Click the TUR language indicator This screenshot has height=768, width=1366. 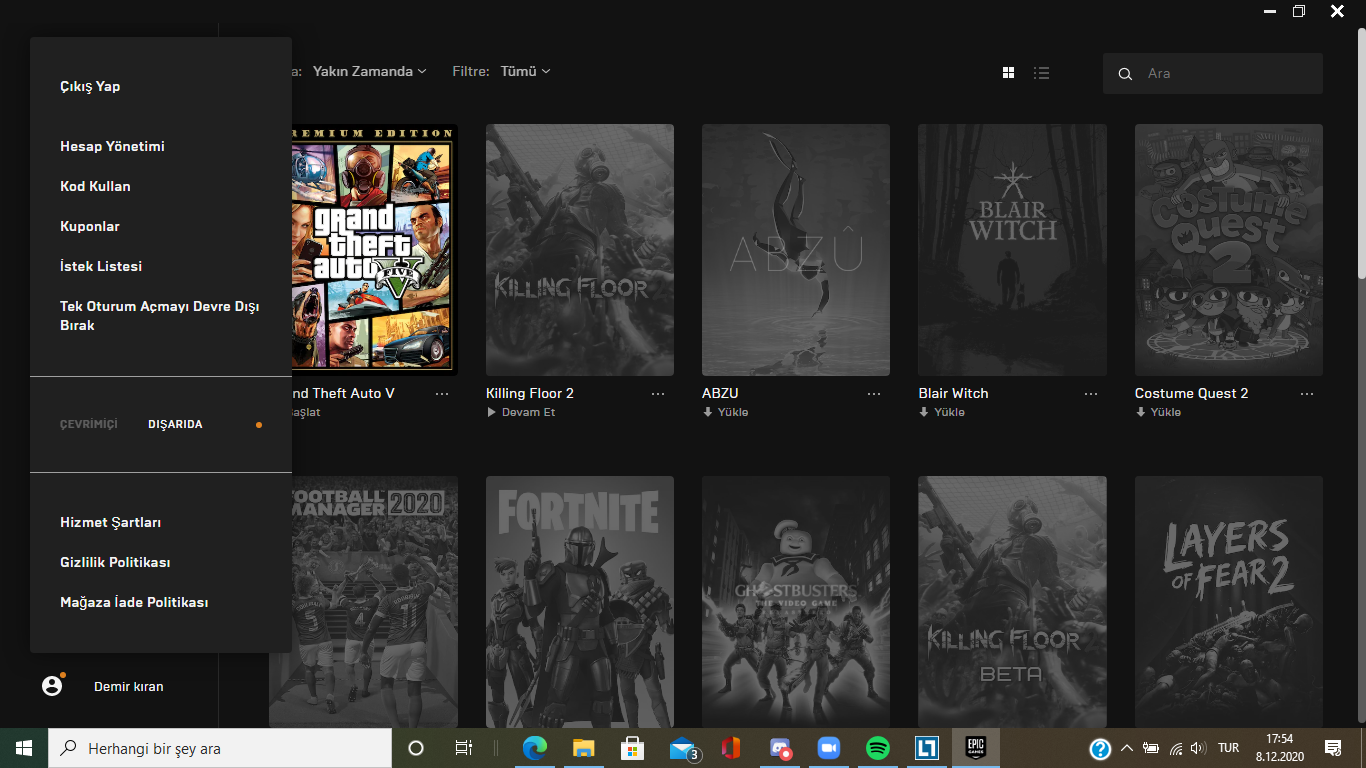pos(1229,748)
